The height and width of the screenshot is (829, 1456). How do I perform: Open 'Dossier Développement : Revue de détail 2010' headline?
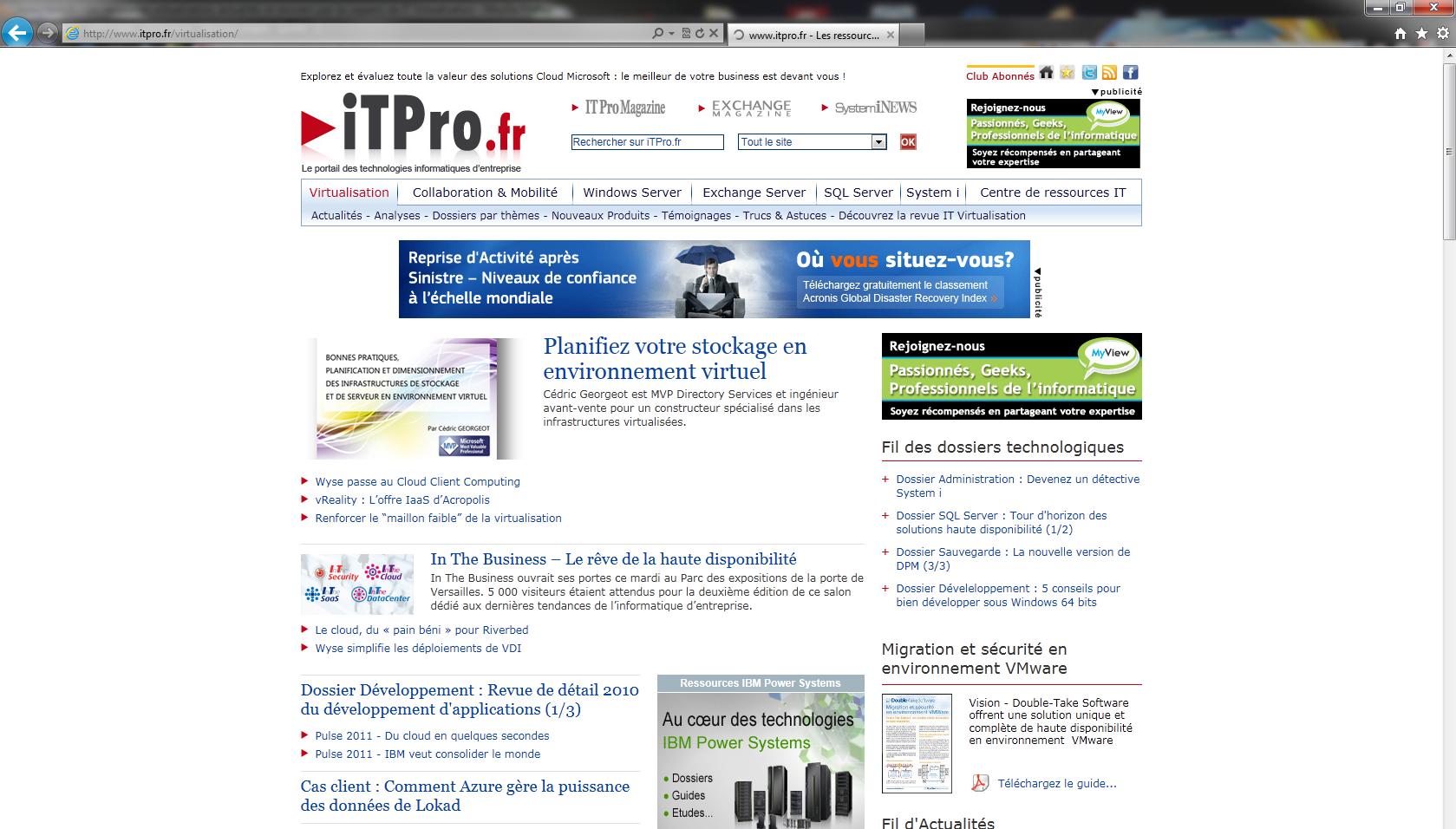(469, 700)
